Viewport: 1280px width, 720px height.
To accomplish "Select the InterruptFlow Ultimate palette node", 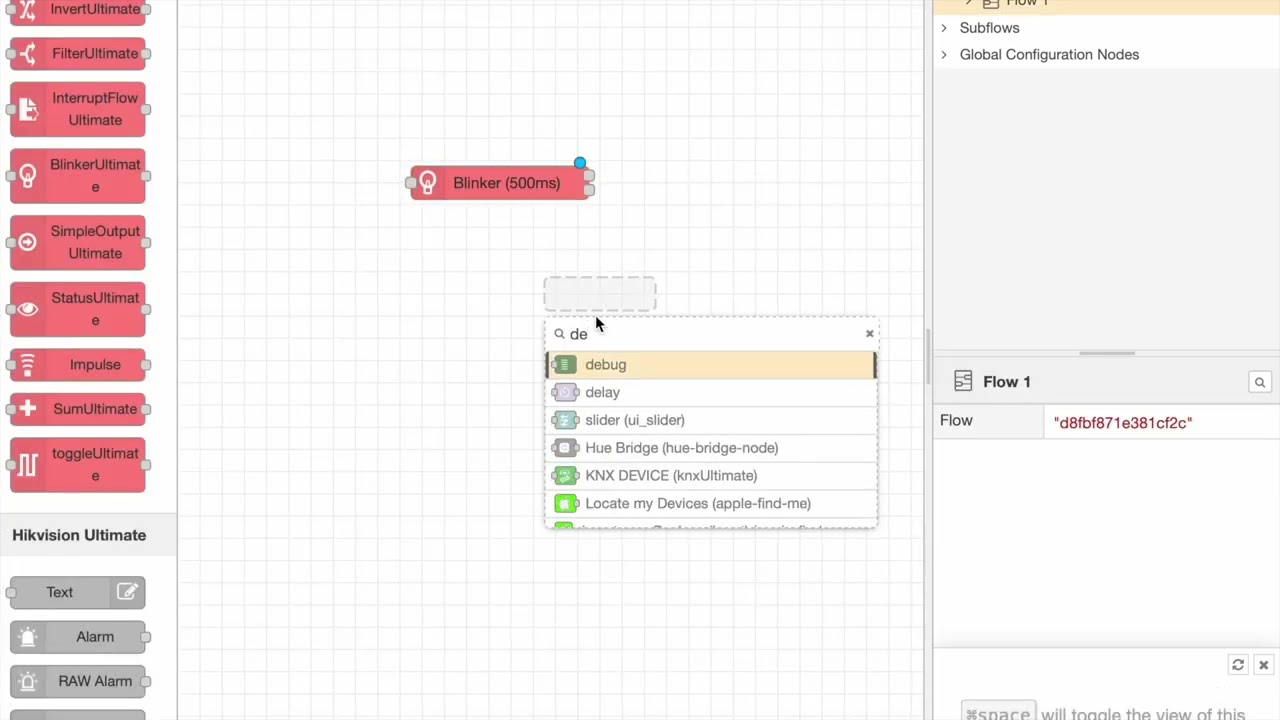I will [x=78, y=109].
